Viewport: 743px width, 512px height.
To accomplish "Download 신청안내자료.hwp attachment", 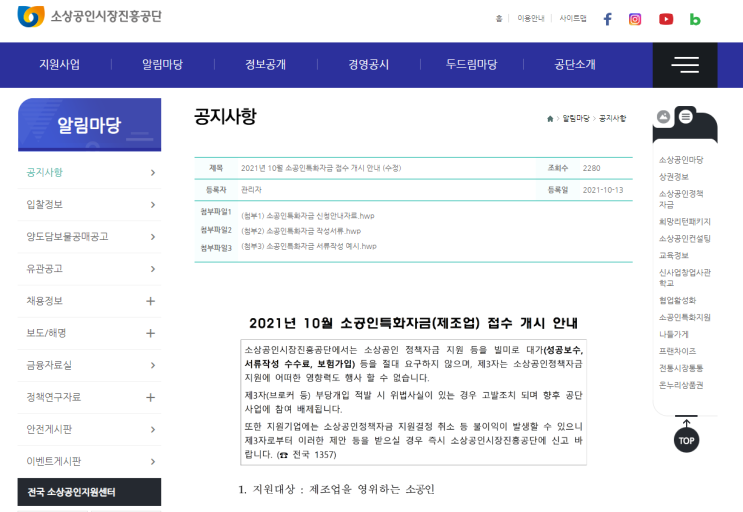I will [x=308, y=216].
